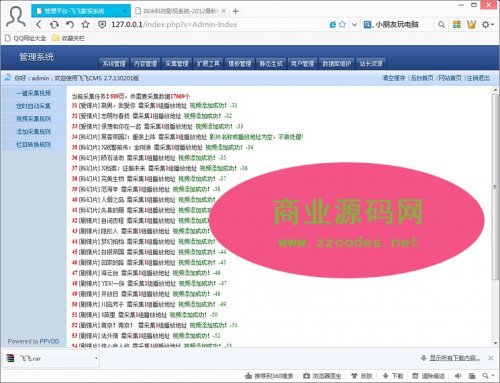Screen dimensions: 500x383
Task: Open the 采集管理 menu
Action: [x=177, y=63]
